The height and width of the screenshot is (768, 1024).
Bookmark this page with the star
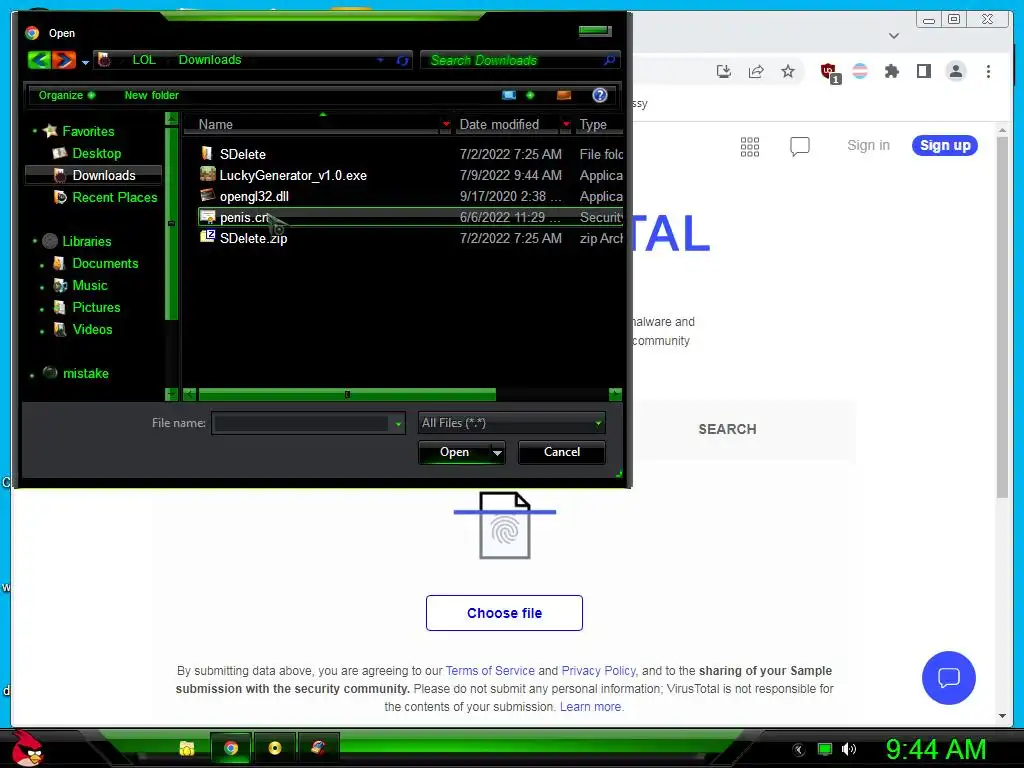click(788, 71)
